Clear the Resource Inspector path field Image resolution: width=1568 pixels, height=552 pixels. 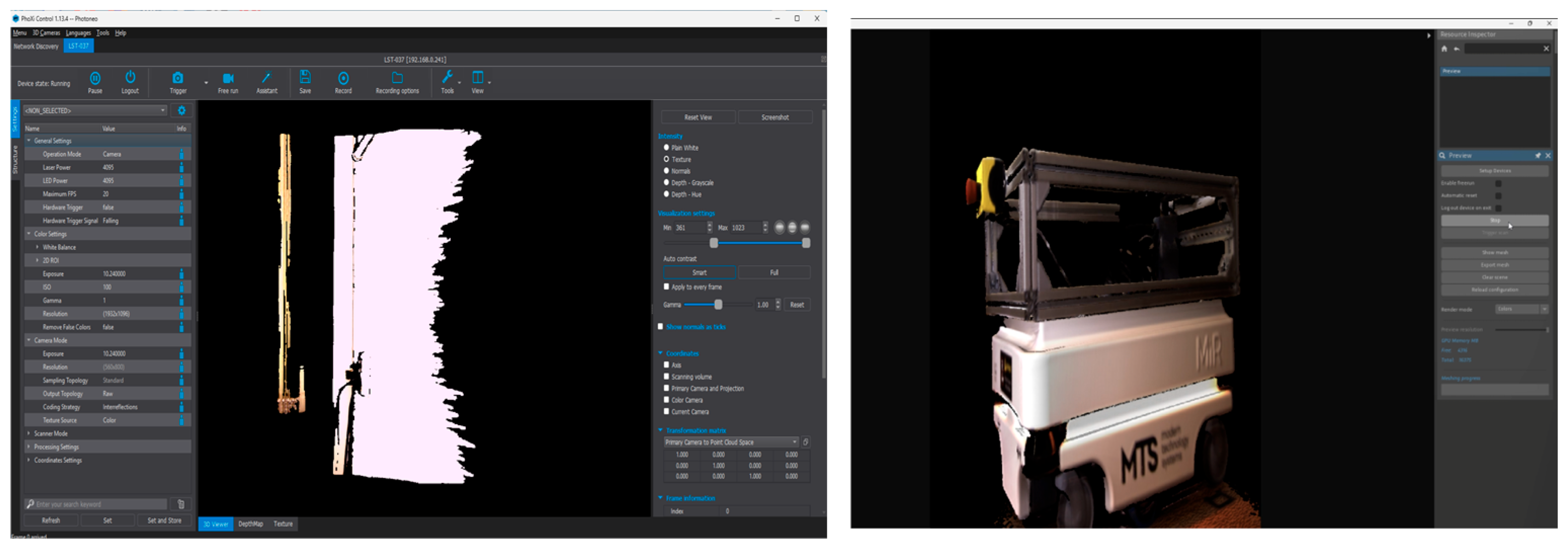tap(1546, 49)
